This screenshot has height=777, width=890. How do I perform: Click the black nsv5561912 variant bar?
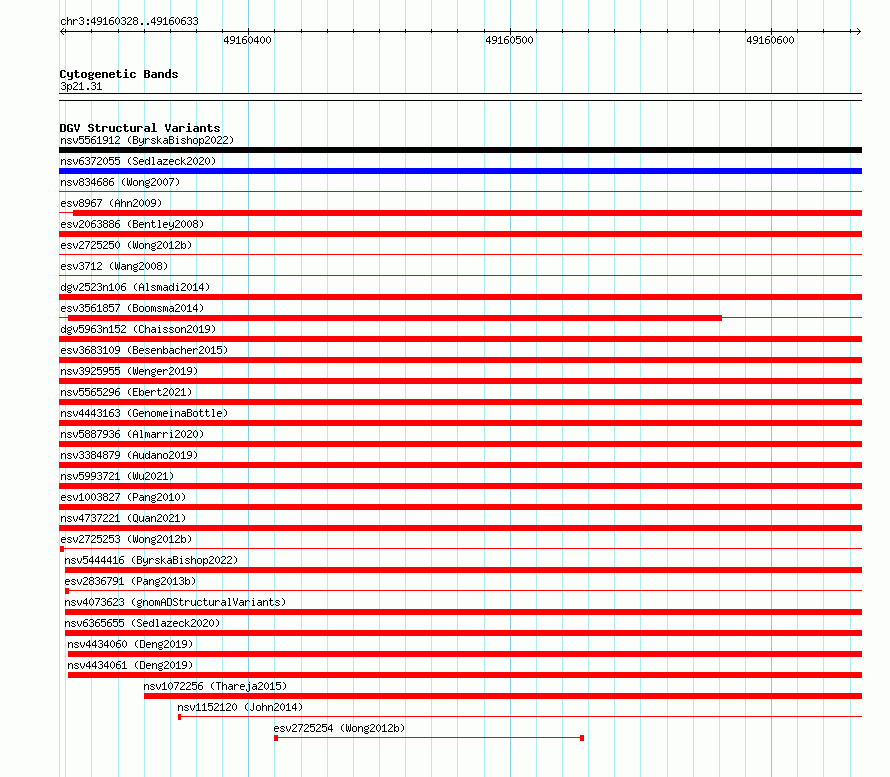click(x=460, y=150)
